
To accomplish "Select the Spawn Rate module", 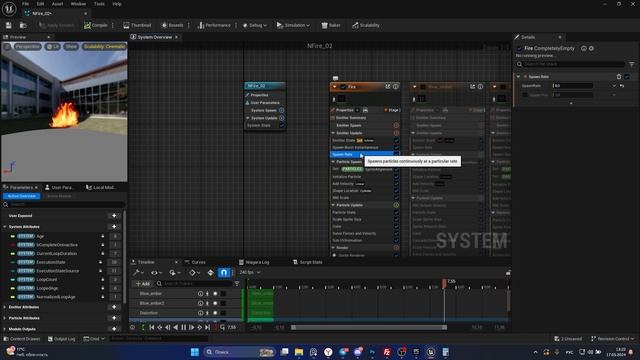I will coord(361,155).
